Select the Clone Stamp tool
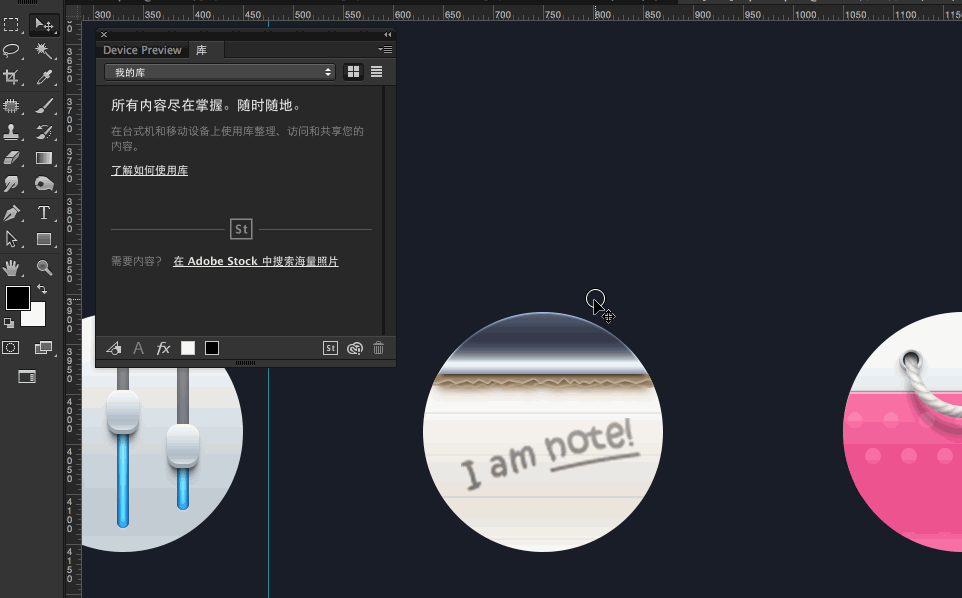This screenshot has height=598, width=962. pyautogui.click(x=12, y=131)
